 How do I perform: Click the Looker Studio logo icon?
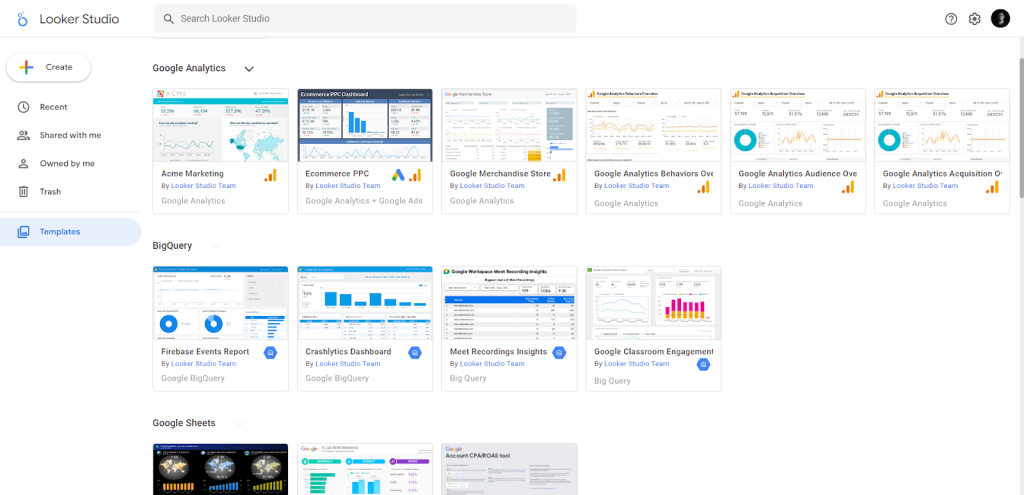point(20,19)
